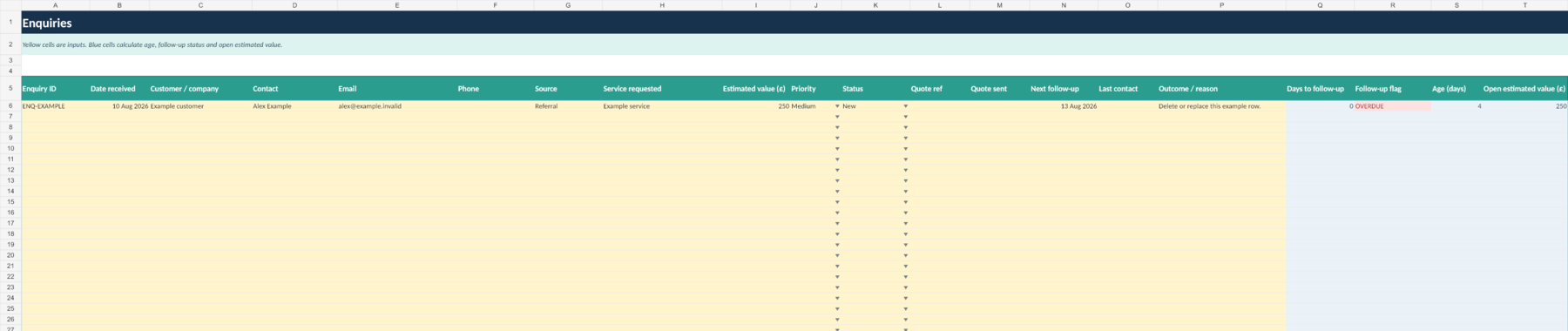Open the Status dropdown in row 14
The height and width of the screenshot is (331, 1568).
(x=905, y=192)
